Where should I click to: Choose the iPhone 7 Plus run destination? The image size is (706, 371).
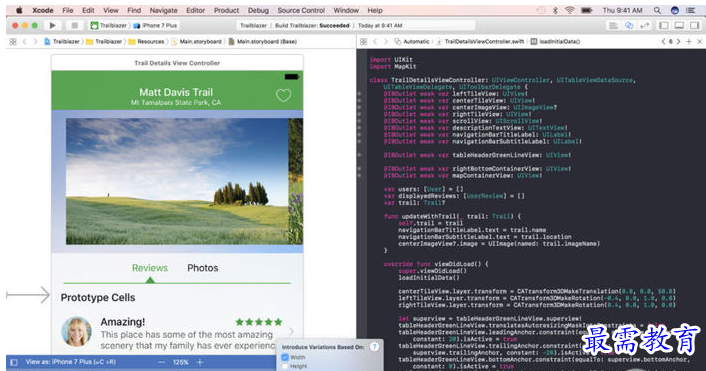pyautogui.click(x=156, y=26)
